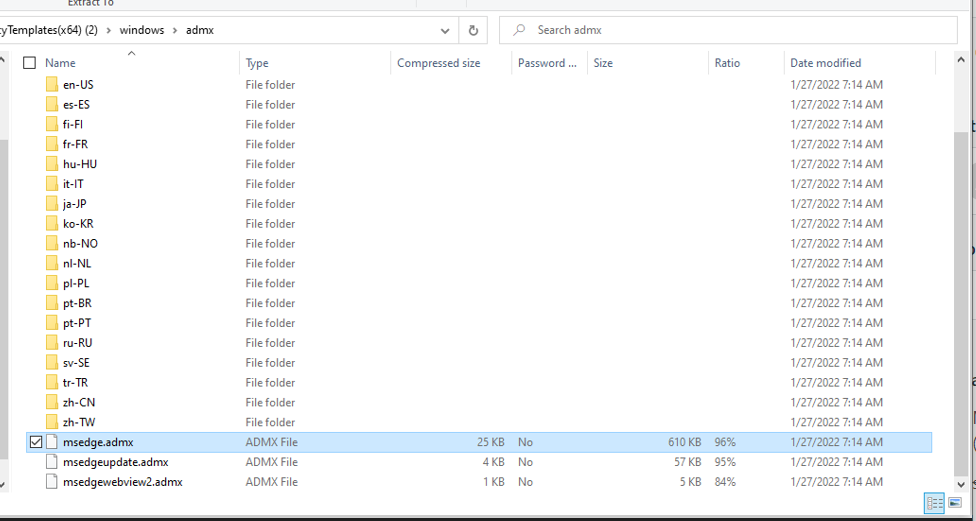Click the msedgewebview2.admx file icon

click(x=52, y=482)
